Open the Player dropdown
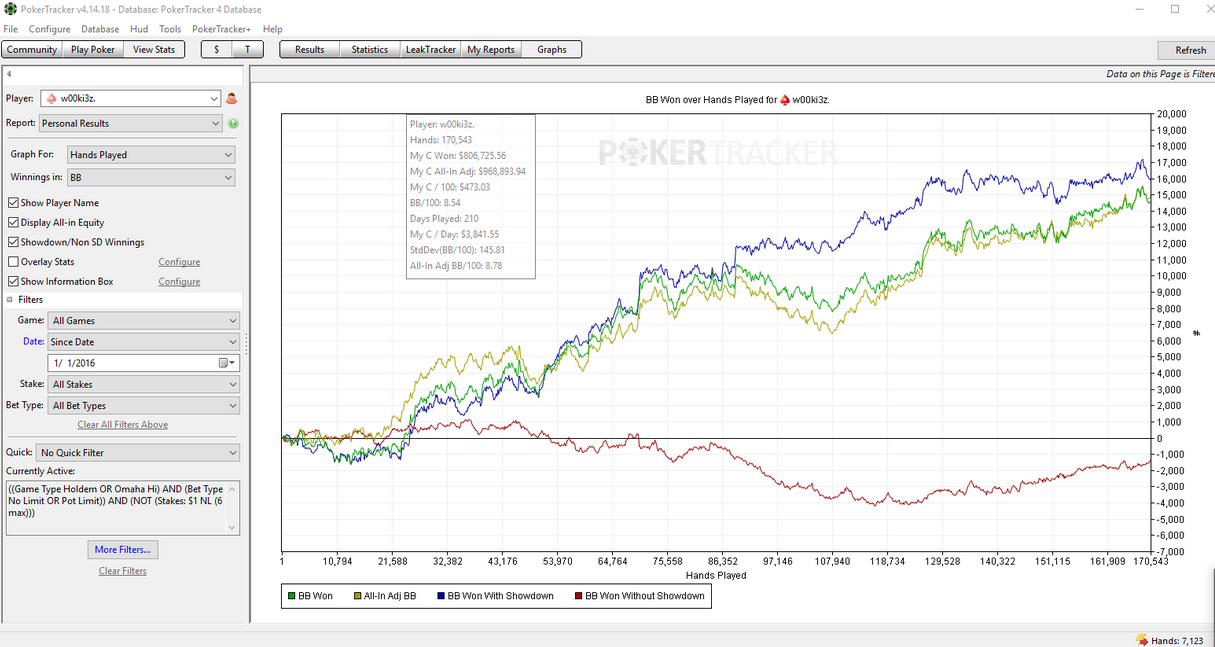1215x647 pixels. [130, 98]
